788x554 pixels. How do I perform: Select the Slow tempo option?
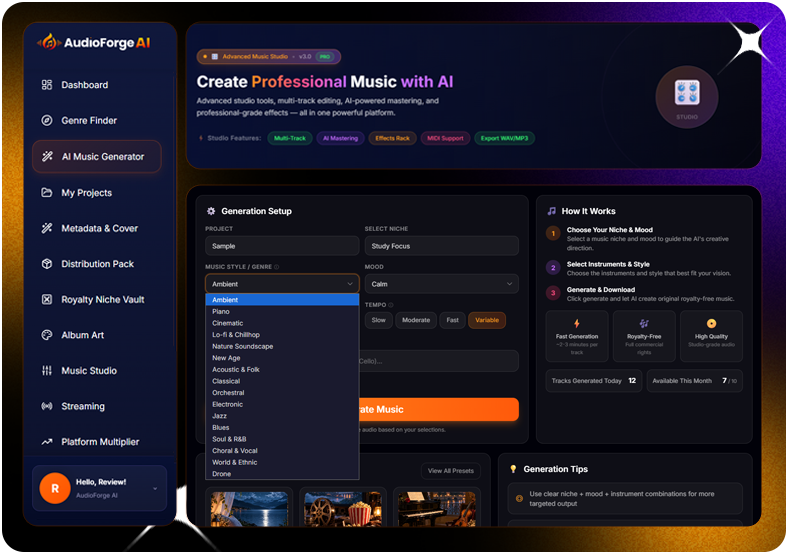(378, 320)
